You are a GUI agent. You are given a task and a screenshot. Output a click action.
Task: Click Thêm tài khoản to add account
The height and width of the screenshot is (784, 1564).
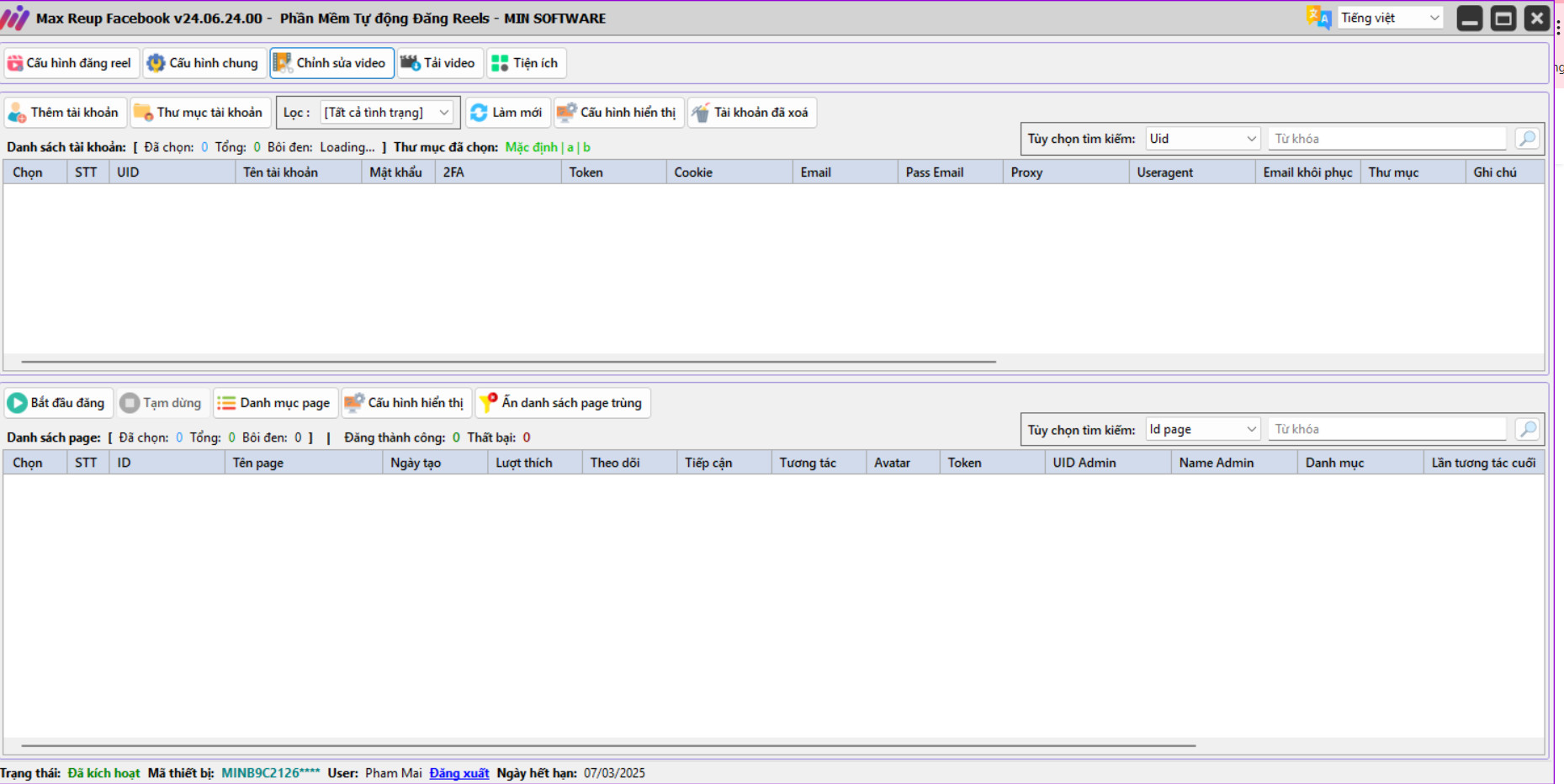(x=65, y=113)
